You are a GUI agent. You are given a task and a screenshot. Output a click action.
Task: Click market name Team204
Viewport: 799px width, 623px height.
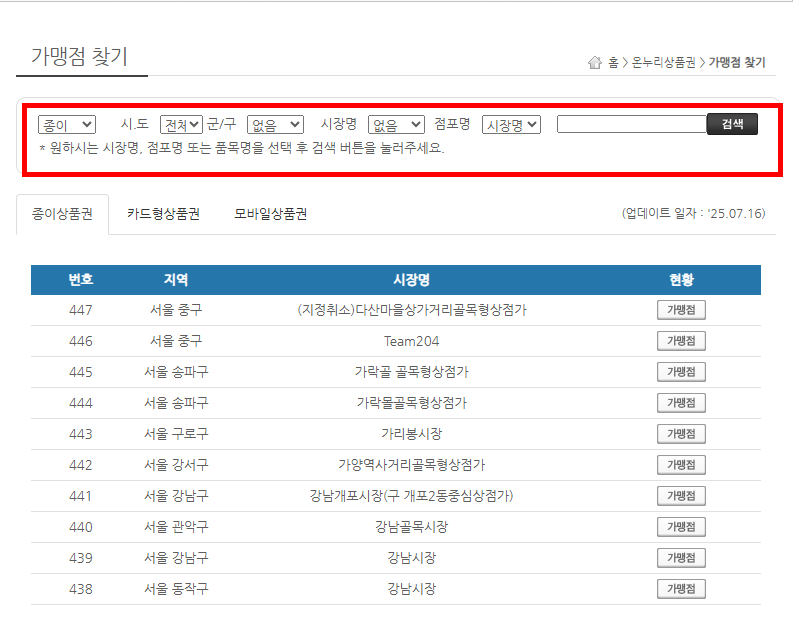pyautogui.click(x=411, y=341)
